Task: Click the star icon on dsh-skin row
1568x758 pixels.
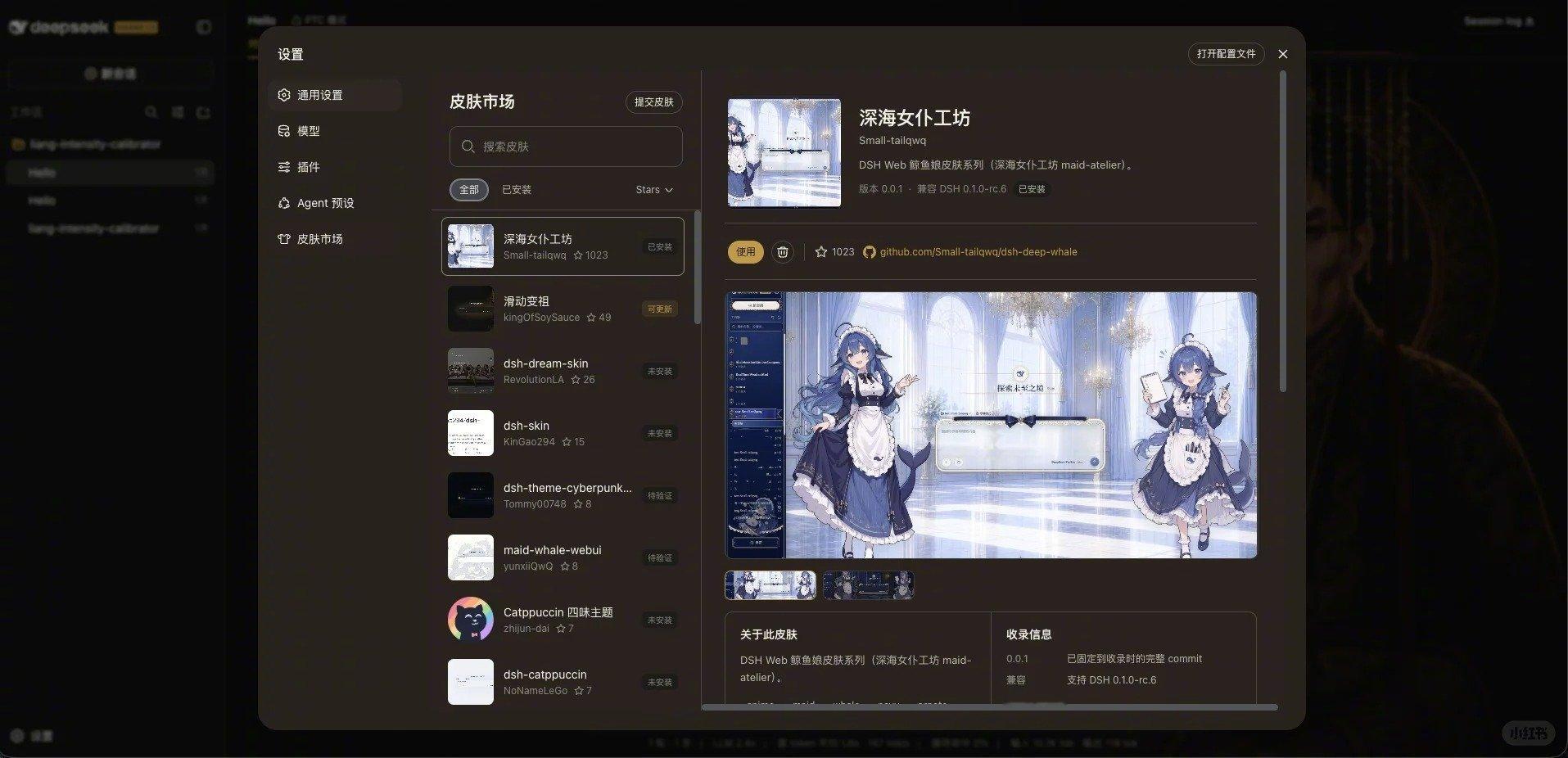Action: (567, 442)
